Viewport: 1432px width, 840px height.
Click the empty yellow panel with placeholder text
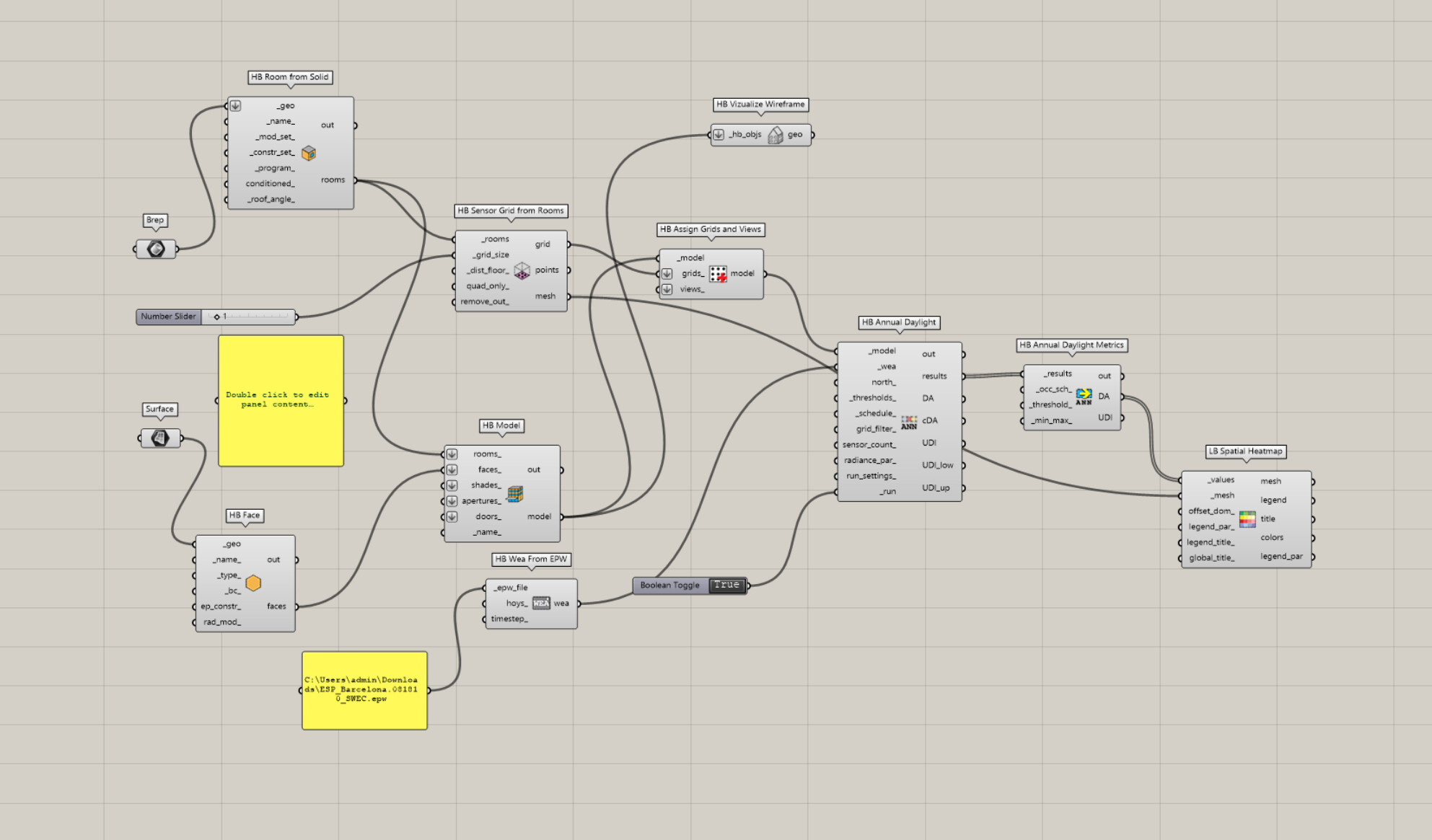[x=281, y=400]
